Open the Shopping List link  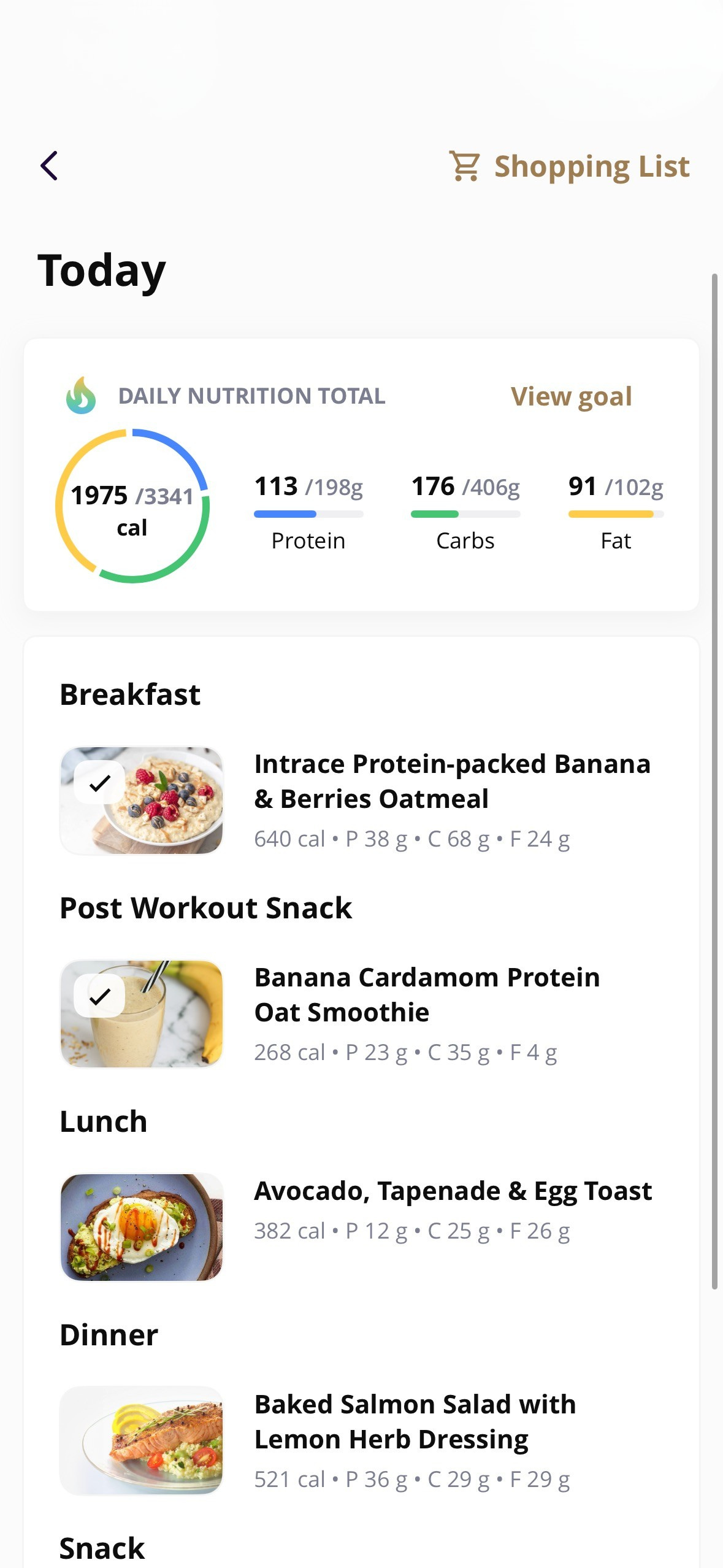[591, 166]
